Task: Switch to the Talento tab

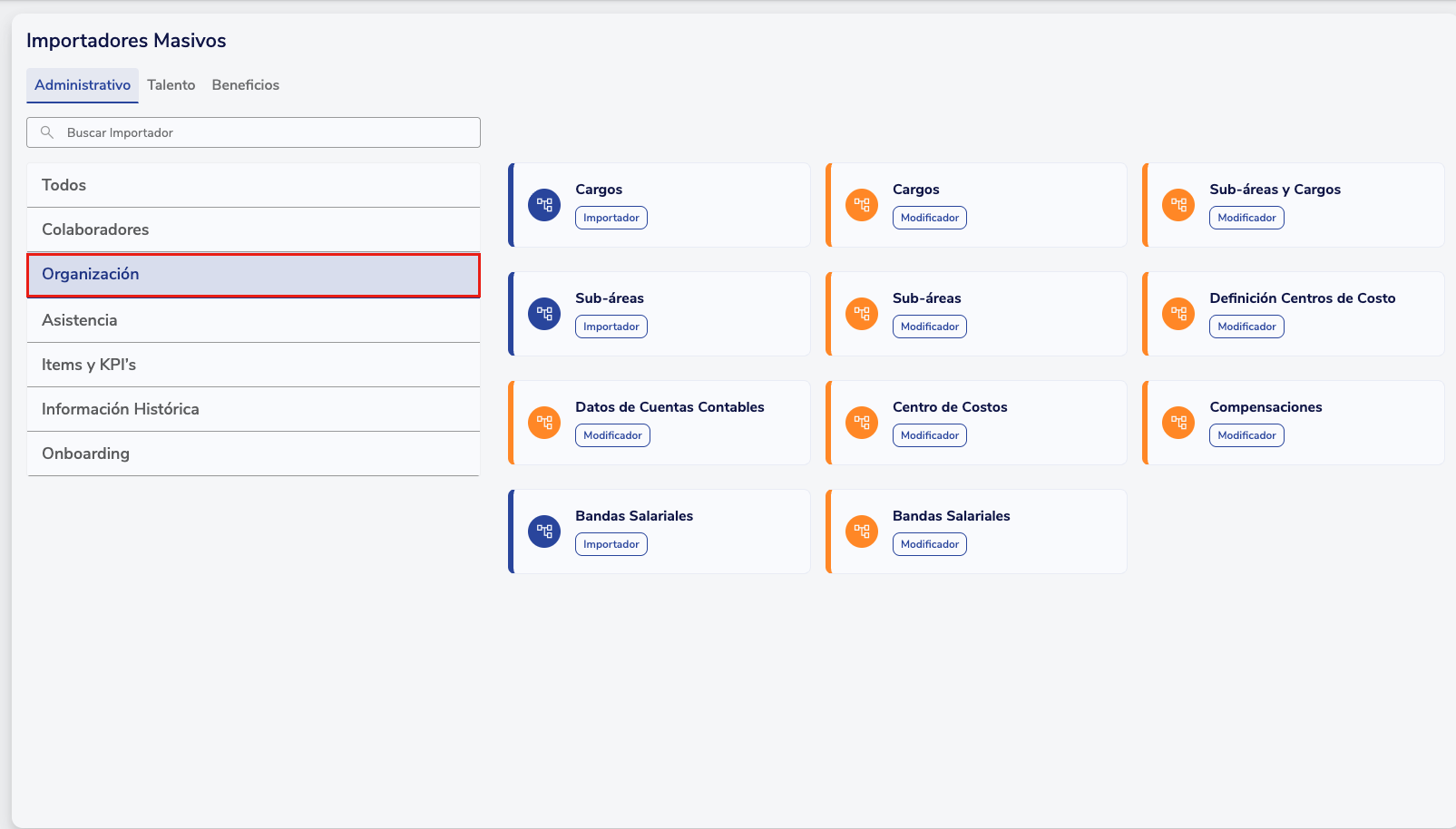Action: click(x=171, y=85)
